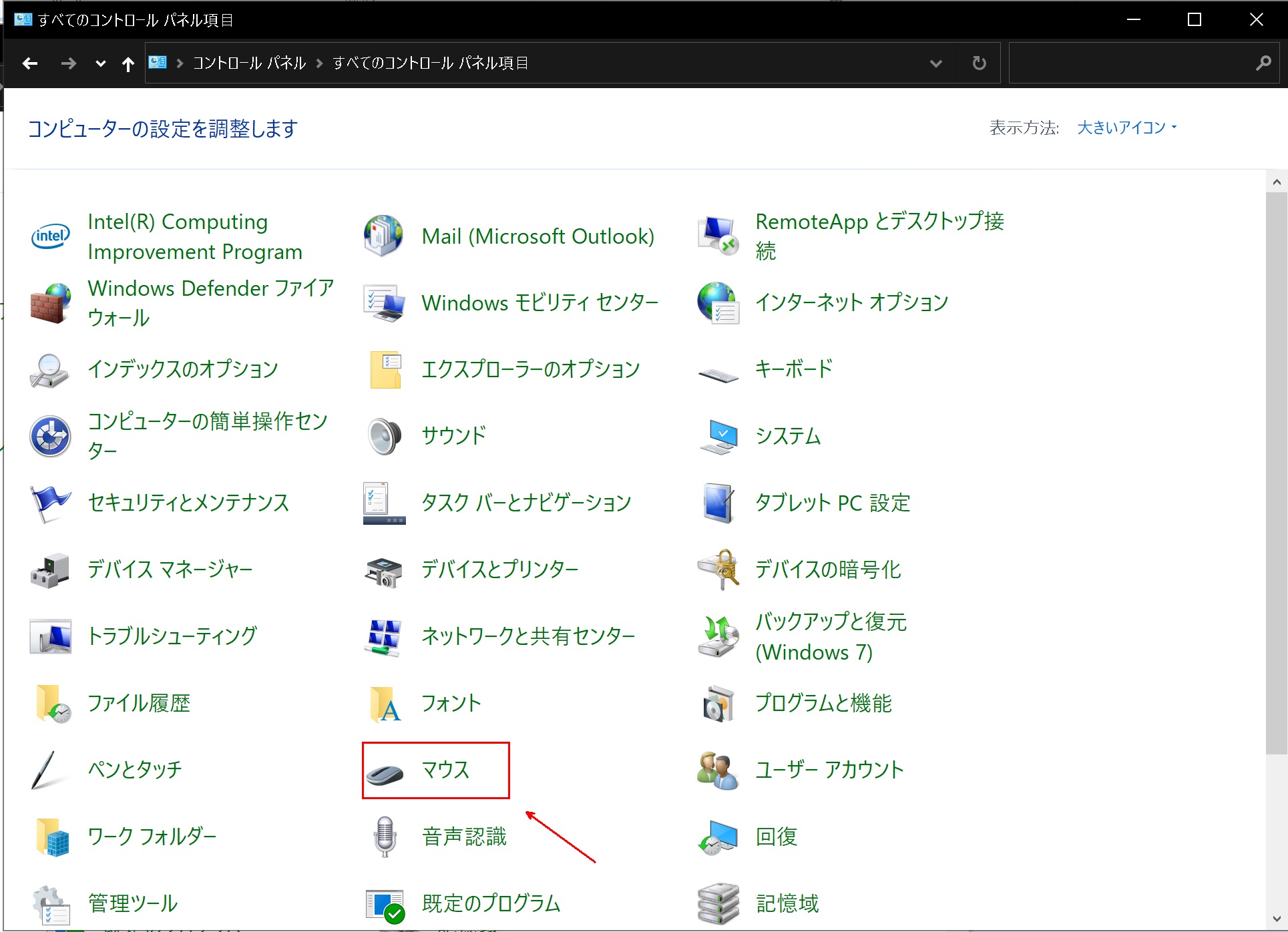Open the ネットワークと共有センター icon

coord(383,638)
